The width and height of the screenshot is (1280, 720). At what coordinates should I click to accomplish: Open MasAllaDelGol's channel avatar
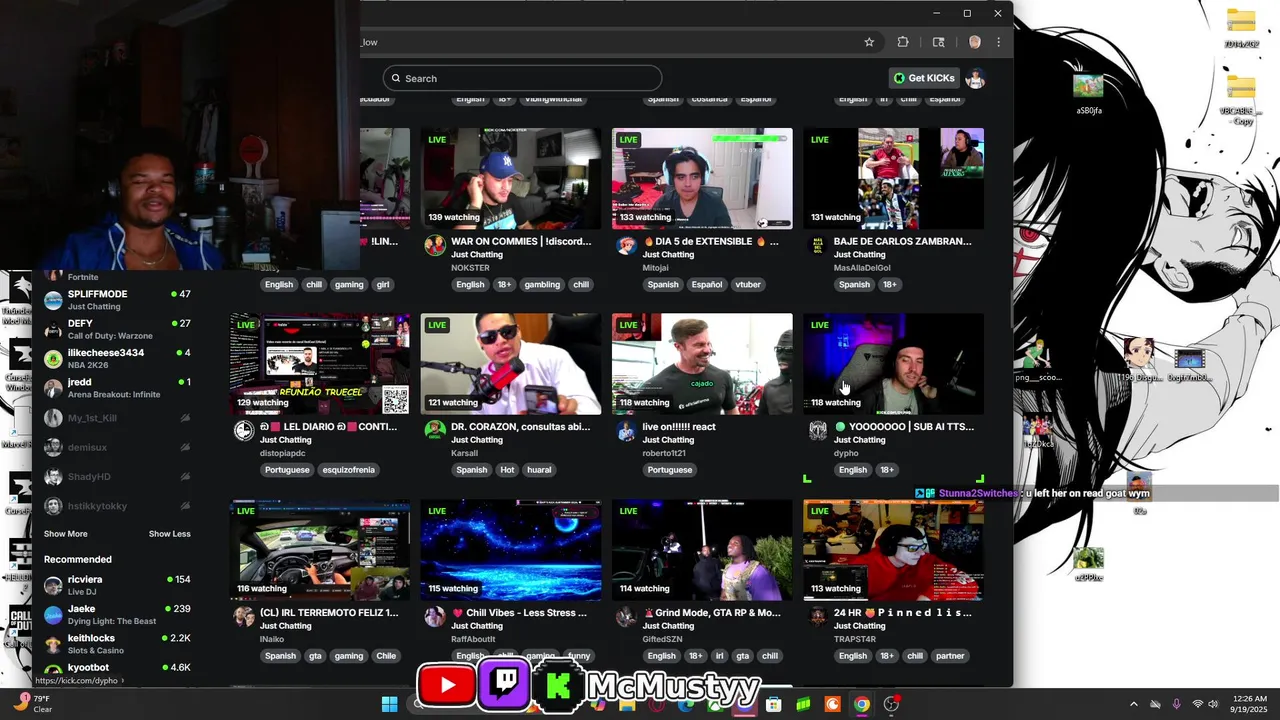coord(817,246)
